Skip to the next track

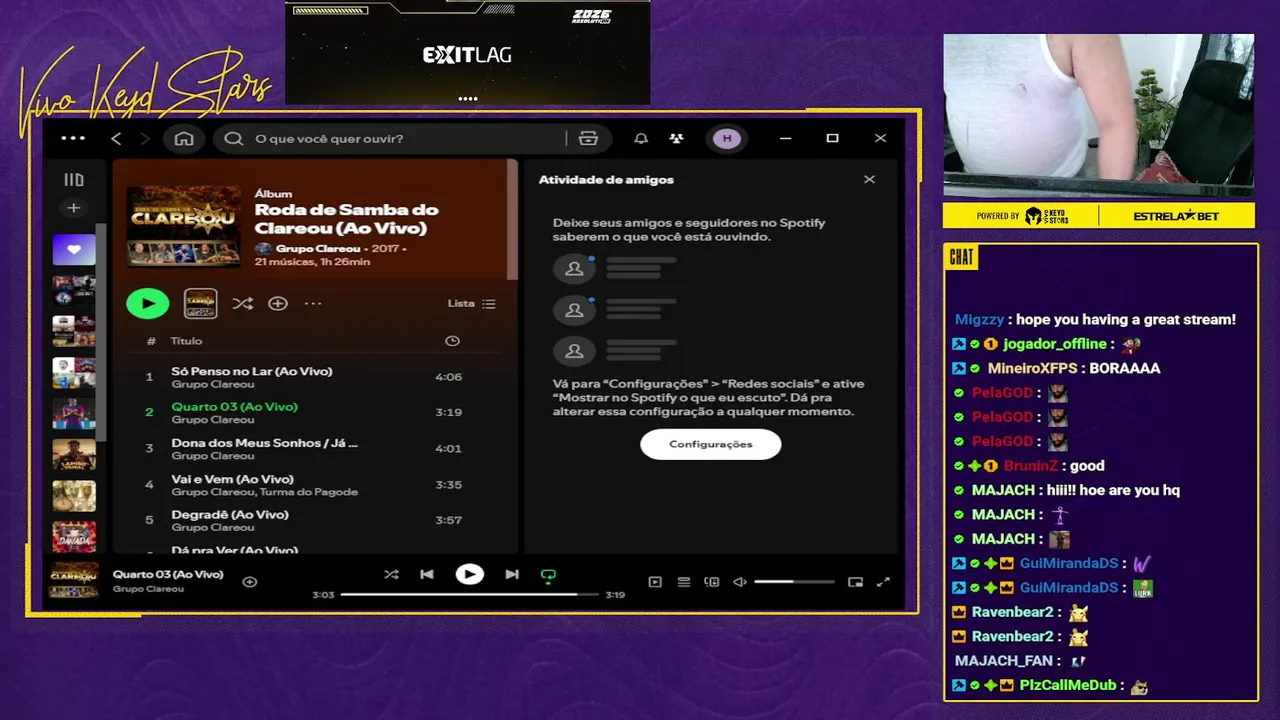click(x=512, y=574)
